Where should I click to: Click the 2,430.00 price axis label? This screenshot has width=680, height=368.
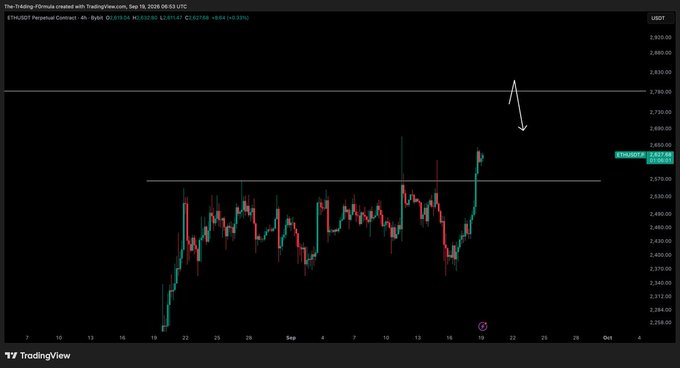pyautogui.click(x=660, y=241)
